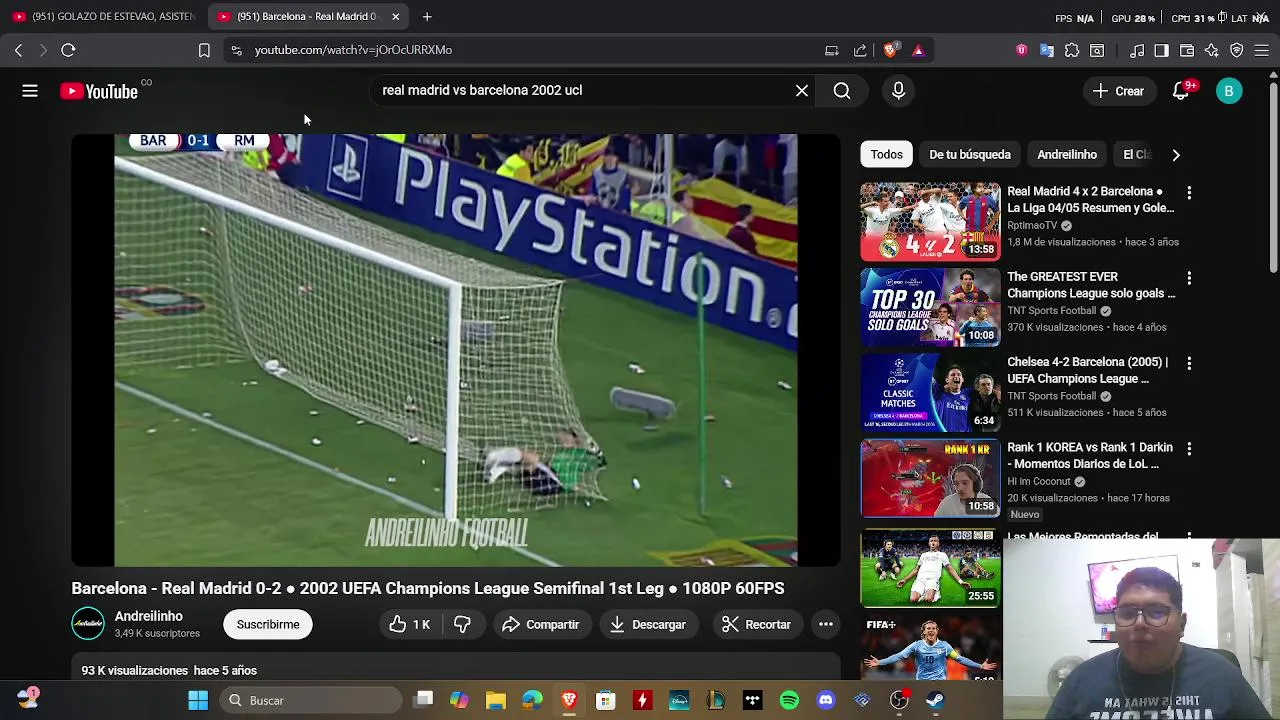Clear the YouTube search box text
Image resolution: width=1280 pixels, height=720 pixels.
[802, 91]
